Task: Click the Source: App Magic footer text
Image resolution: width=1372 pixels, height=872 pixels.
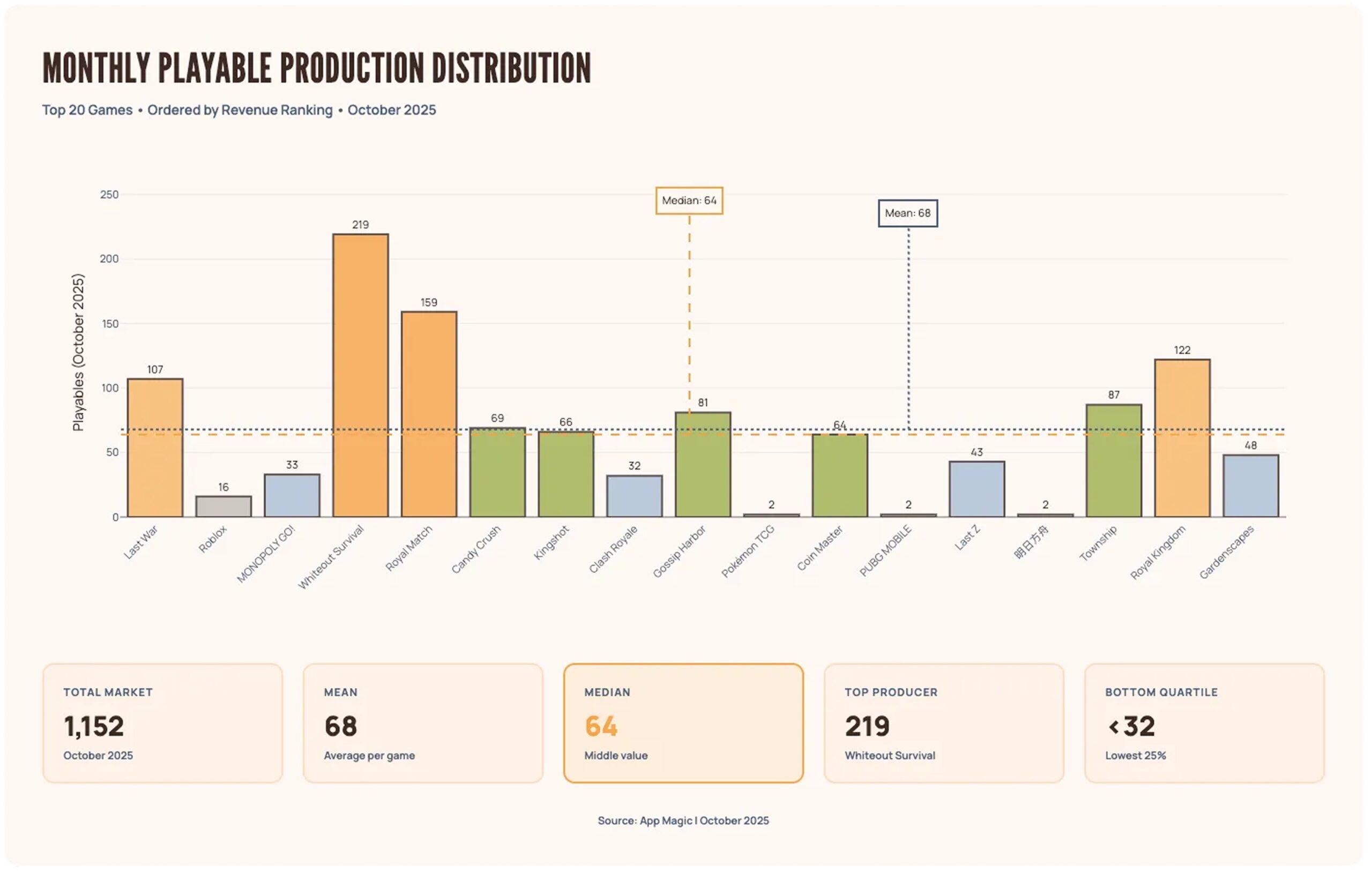Action: 683,820
